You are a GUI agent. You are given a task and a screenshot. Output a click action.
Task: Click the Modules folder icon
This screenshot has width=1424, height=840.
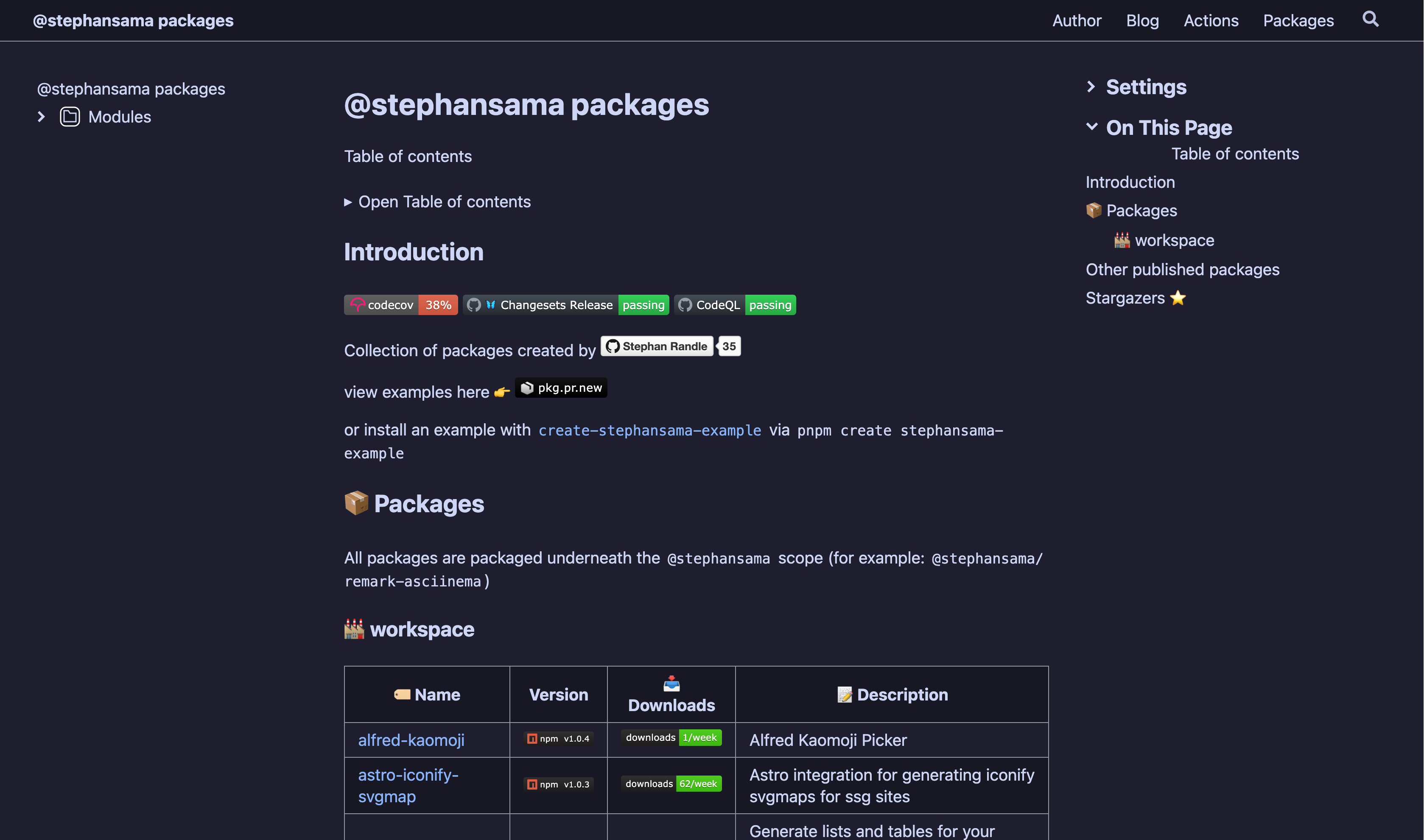(70, 117)
